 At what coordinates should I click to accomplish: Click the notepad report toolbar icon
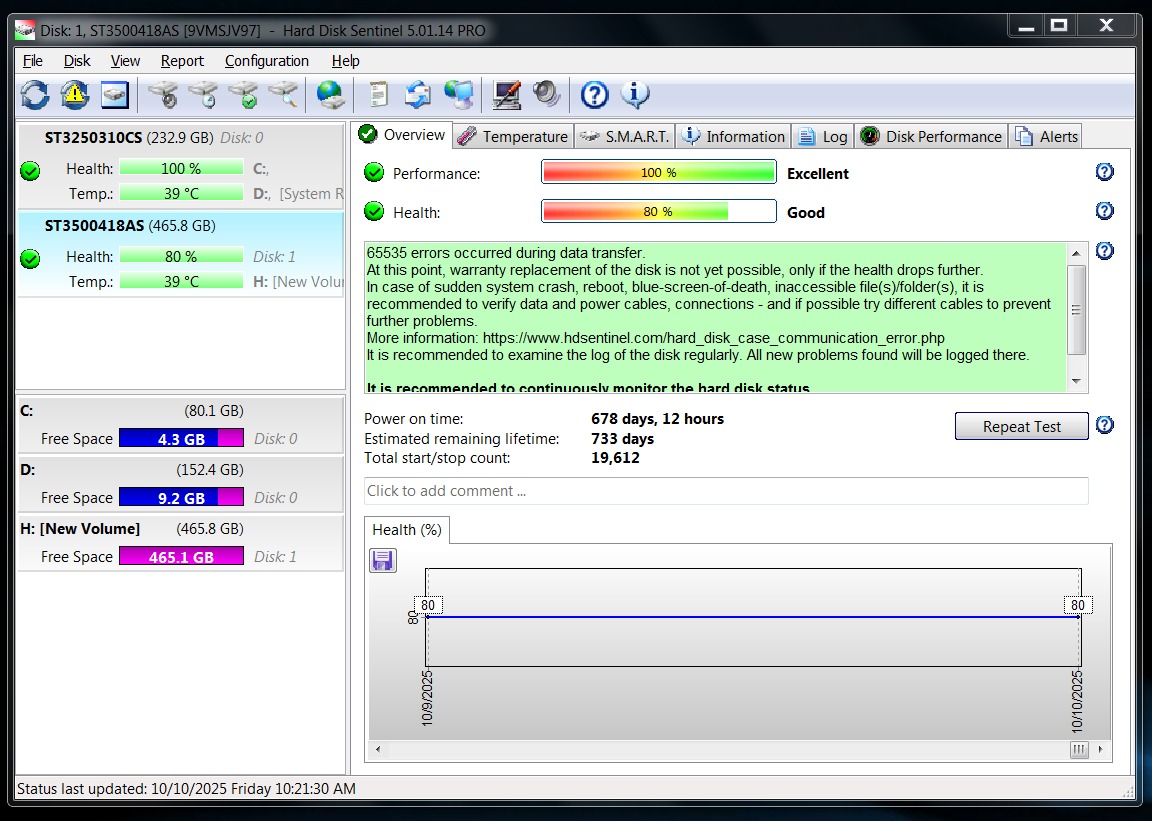point(378,95)
